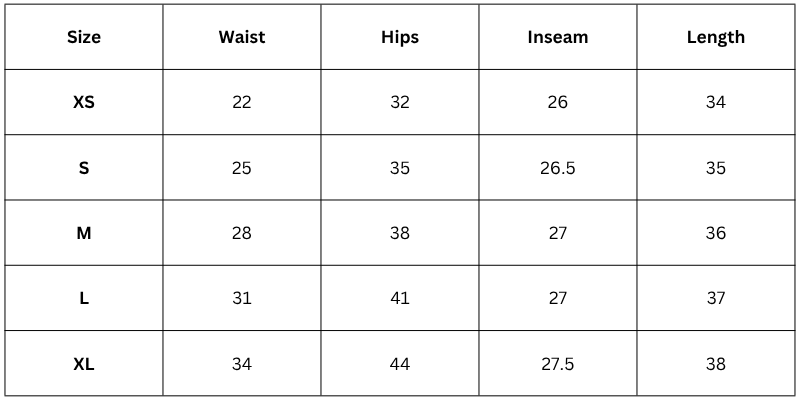Select the L size row label
Screen dimensions: 800x400
click(84, 298)
